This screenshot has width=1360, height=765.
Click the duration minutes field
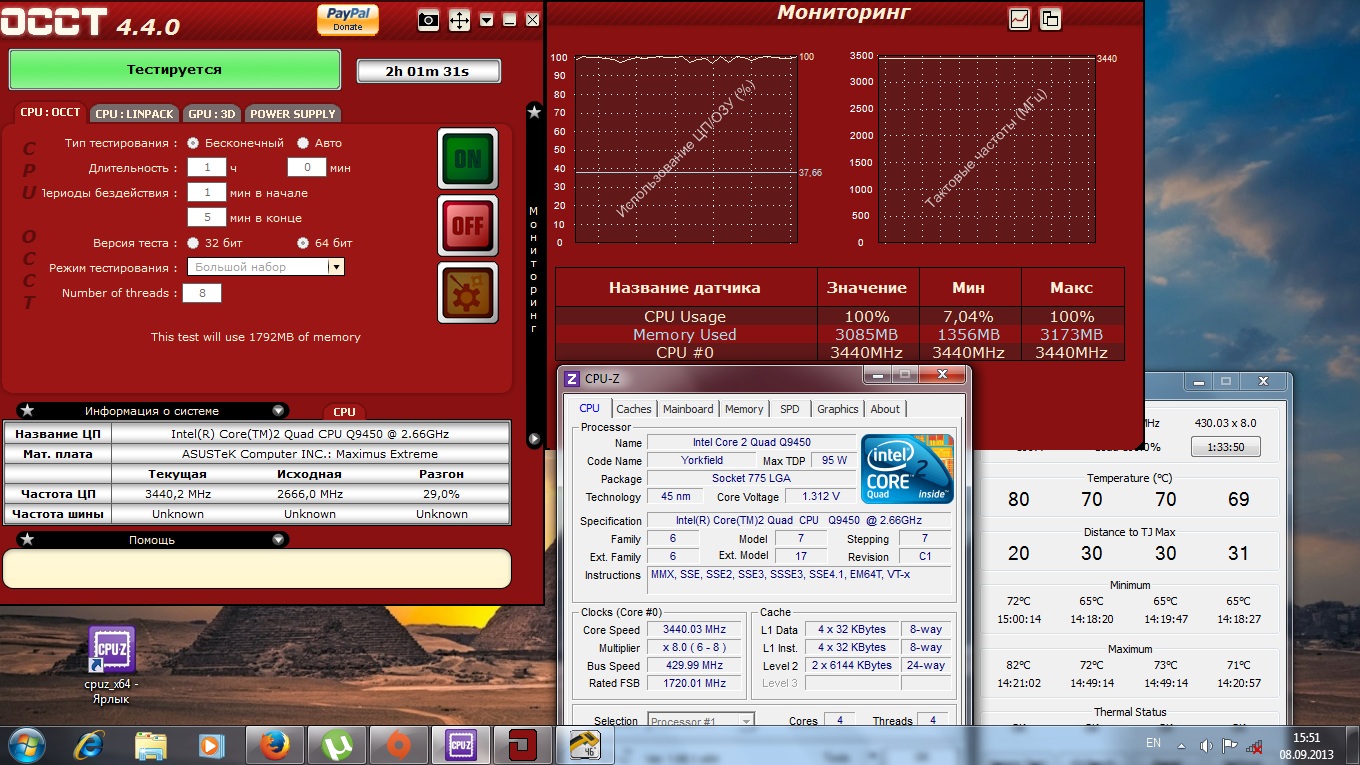point(307,168)
